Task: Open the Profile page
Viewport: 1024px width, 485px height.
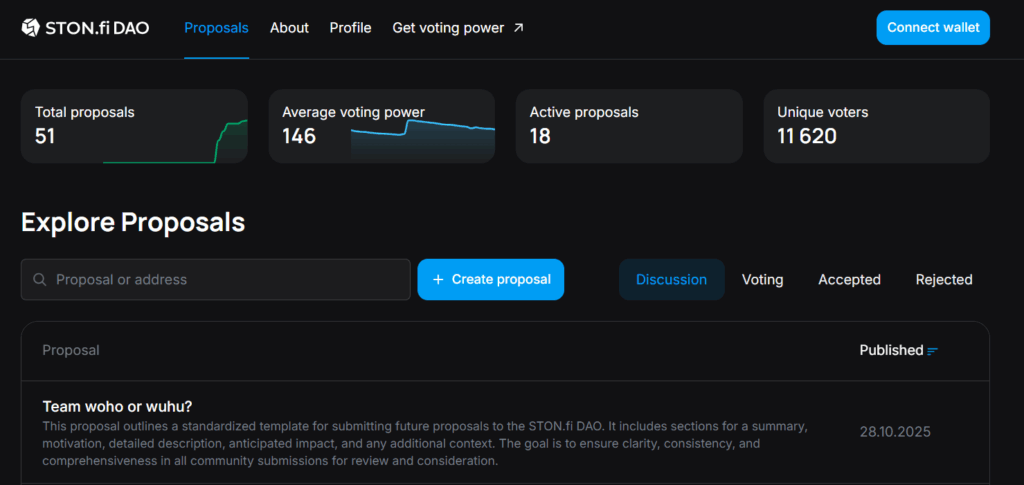Action: pyautogui.click(x=350, y=28)
